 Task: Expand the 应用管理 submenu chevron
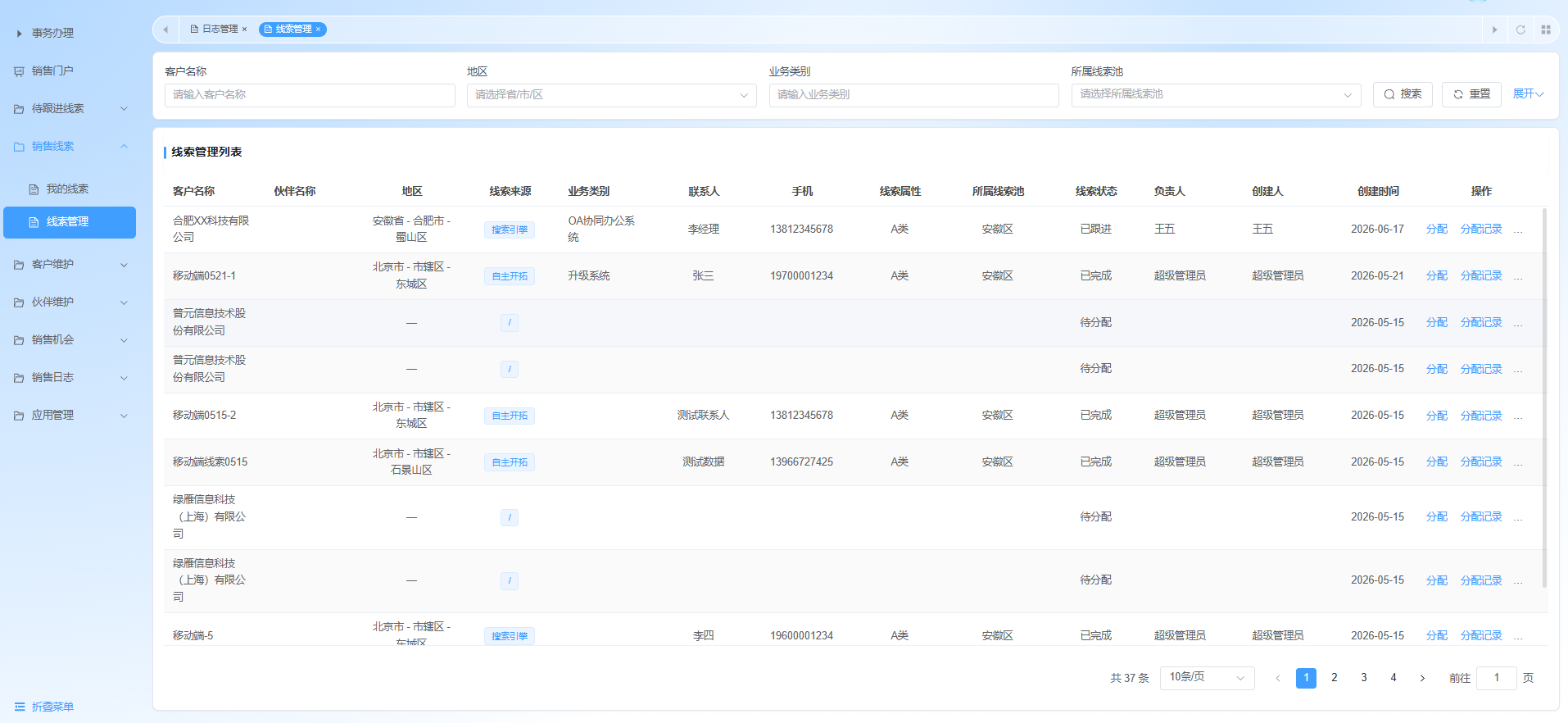tap(124, 416)
